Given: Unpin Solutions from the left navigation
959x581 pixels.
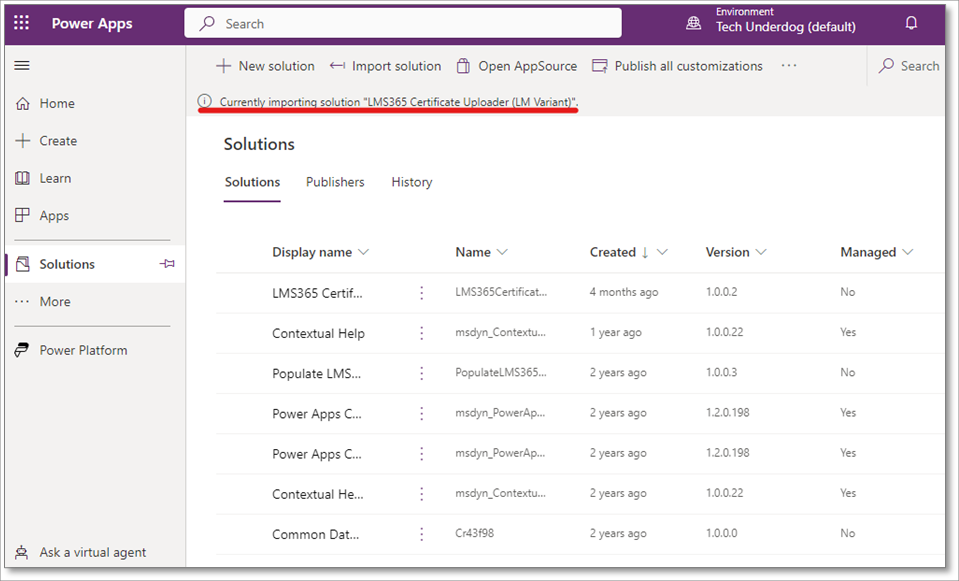Looking at the screenshot, I should coord(167,264).
